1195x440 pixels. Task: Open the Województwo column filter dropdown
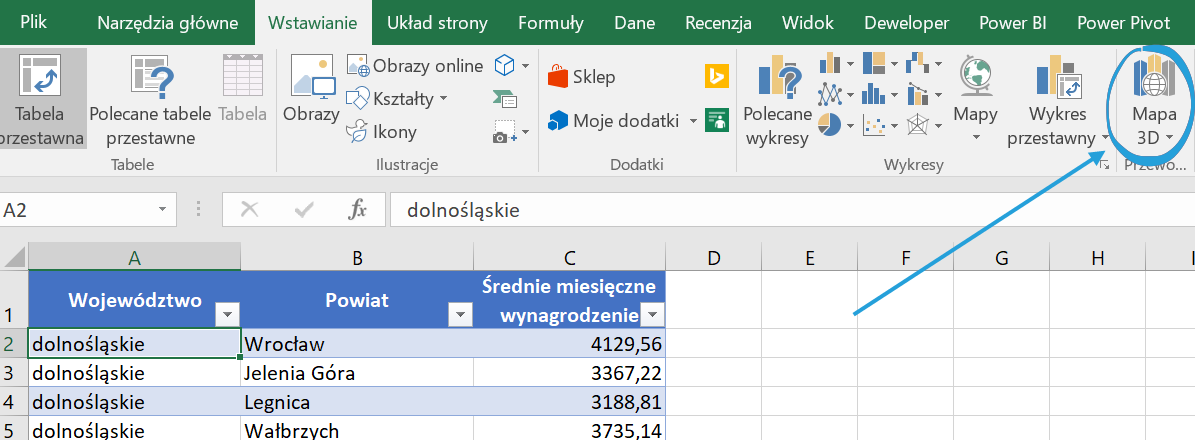pos(228,315)
